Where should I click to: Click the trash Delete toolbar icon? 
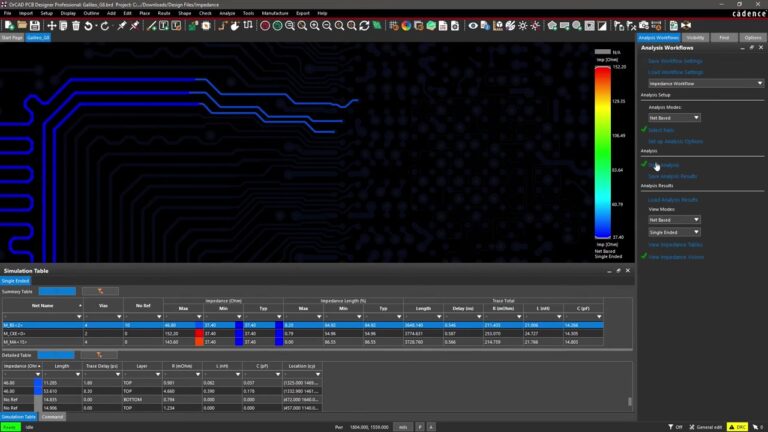click(76, 25)
